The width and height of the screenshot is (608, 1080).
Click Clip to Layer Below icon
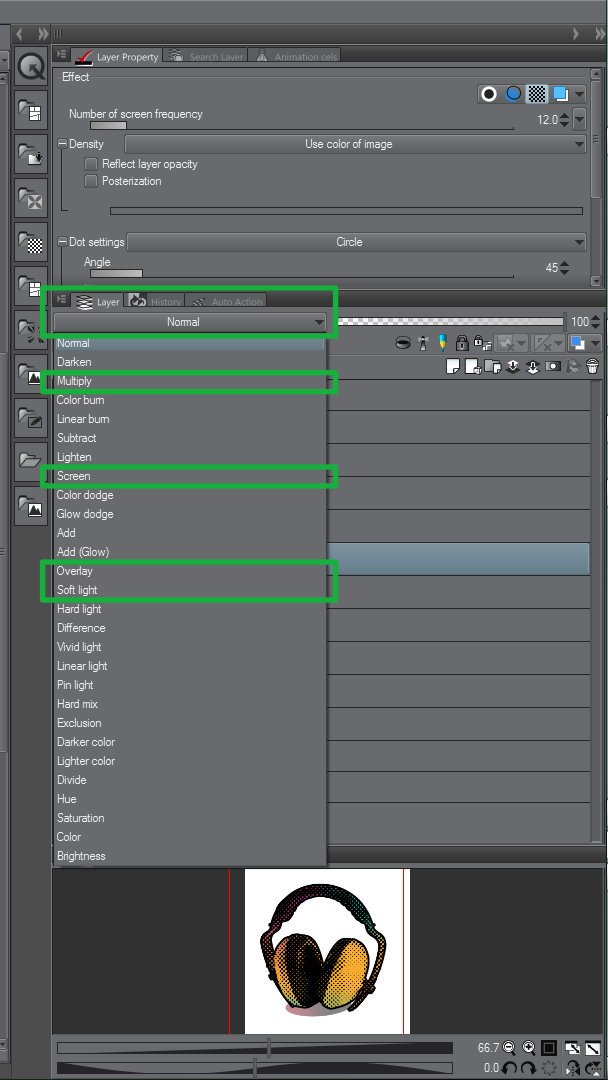coord(404,342)
